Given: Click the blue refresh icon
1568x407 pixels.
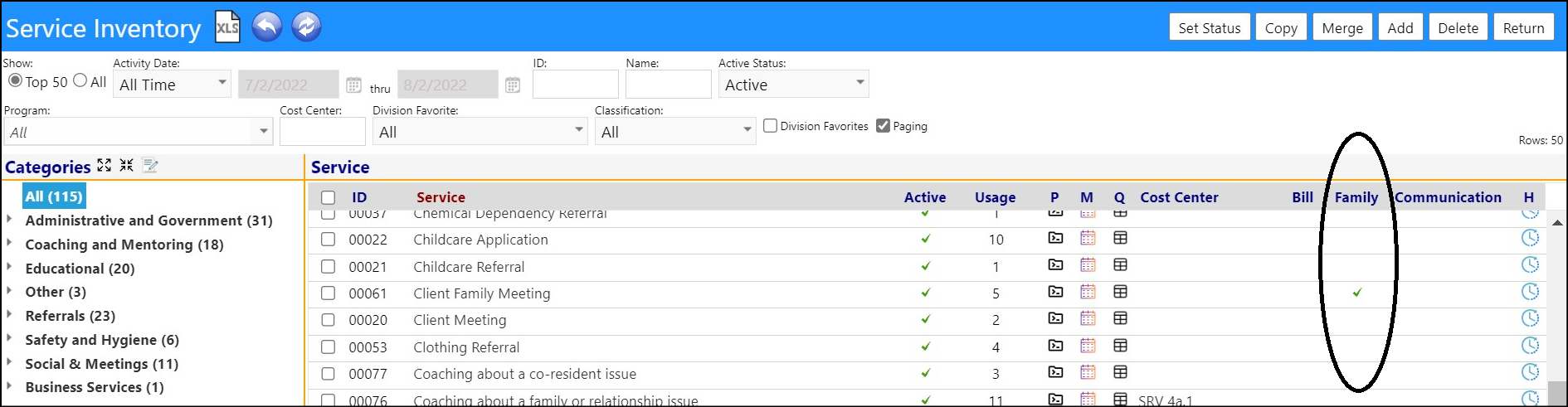Looking at the screenshot, I should coord(306,27).
